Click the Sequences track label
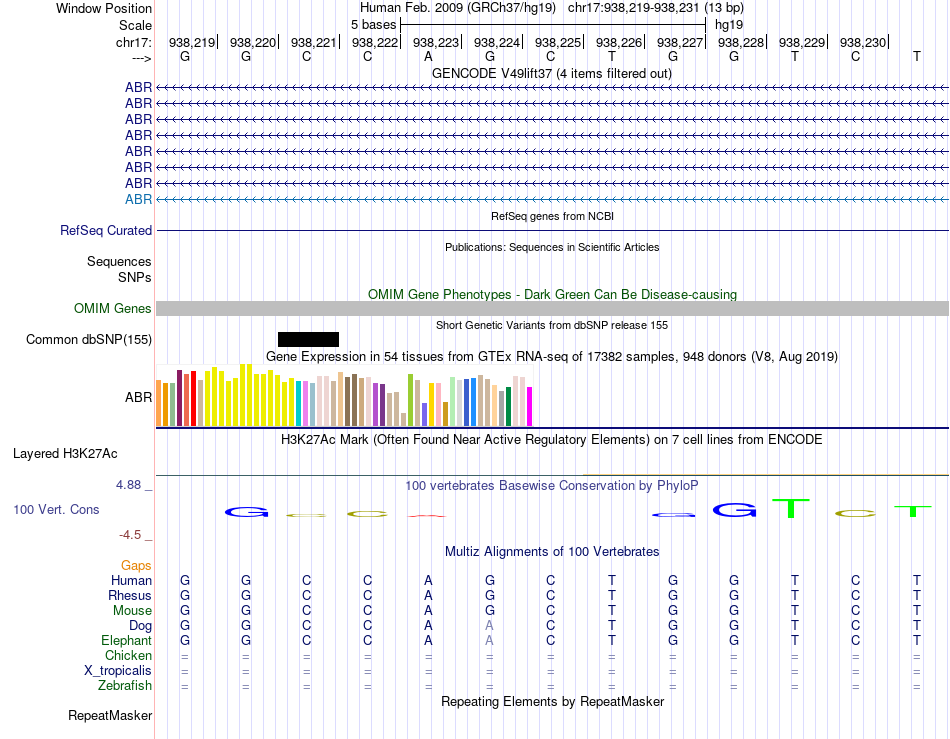 (119, 262)
